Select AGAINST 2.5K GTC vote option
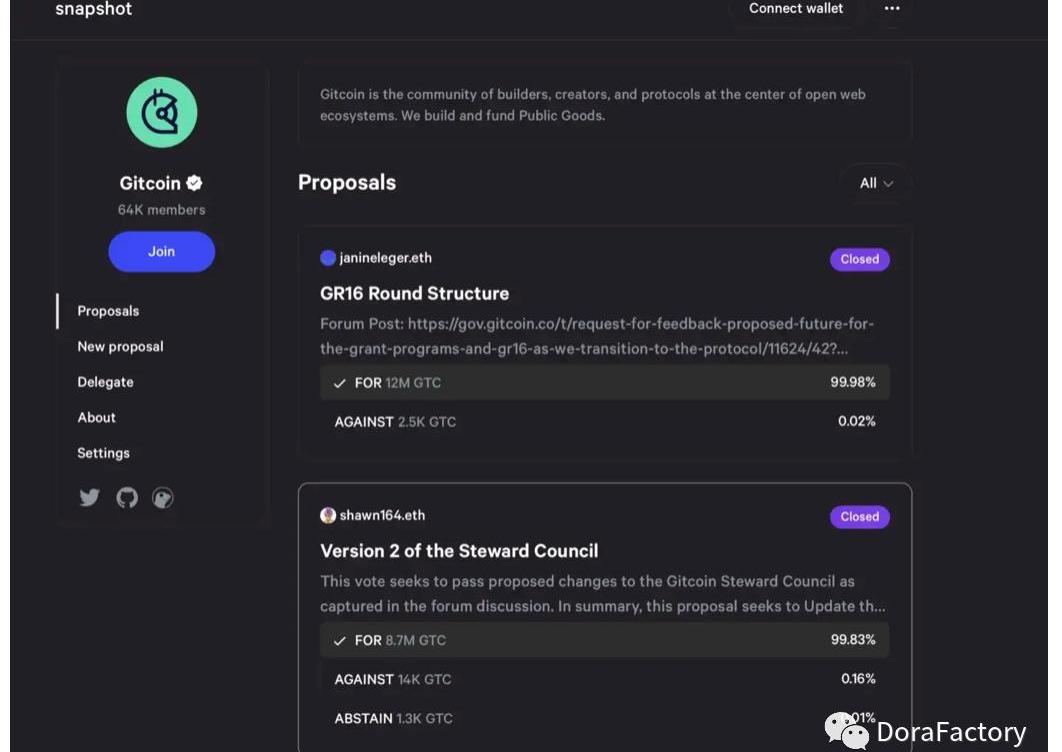 coord(604,422)
